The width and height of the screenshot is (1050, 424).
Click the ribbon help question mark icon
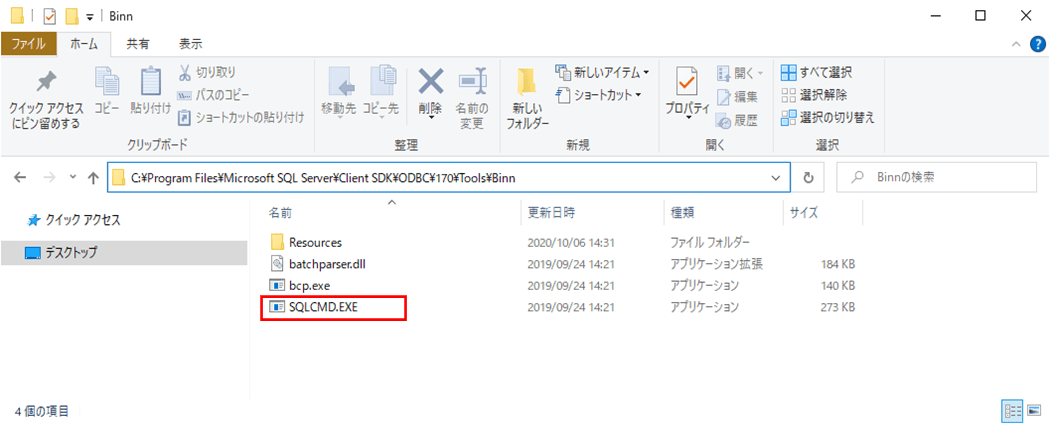pos(1037,44)
